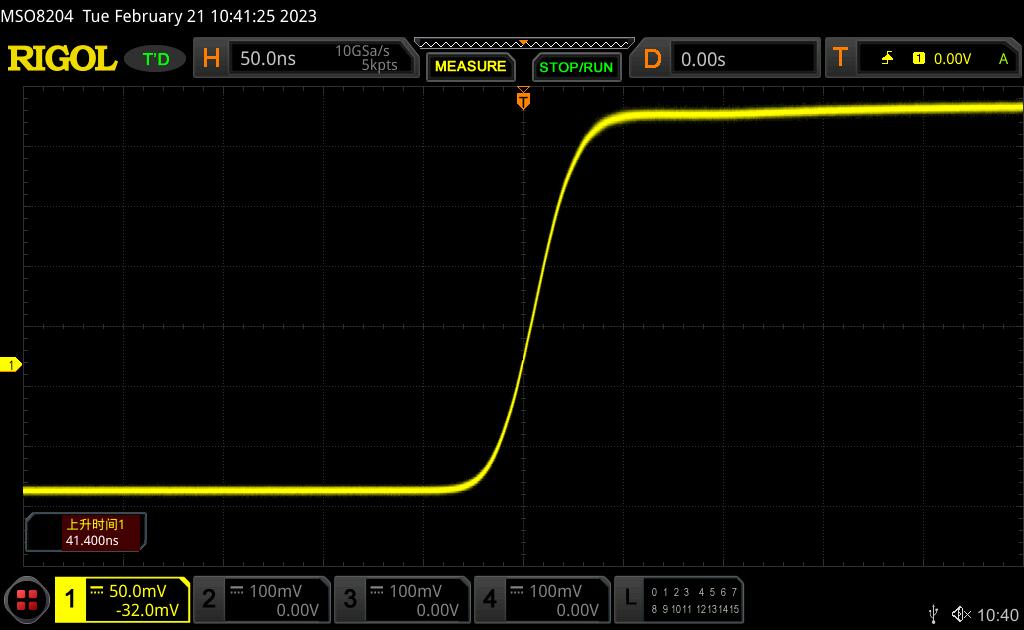
Task: Open channel 1 50.0mV scale settings
Action: coord(122,600)
